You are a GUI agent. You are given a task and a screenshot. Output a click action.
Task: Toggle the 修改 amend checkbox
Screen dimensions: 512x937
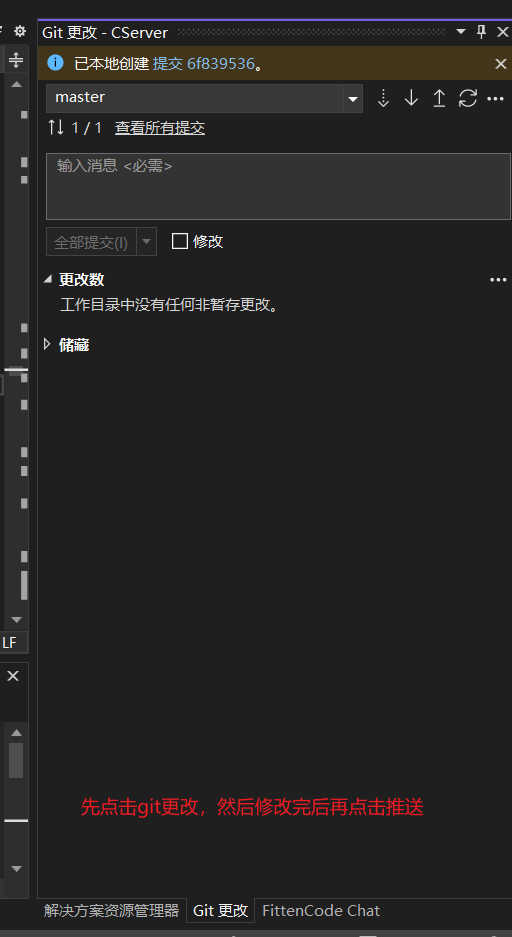click(x=180, y=241)
